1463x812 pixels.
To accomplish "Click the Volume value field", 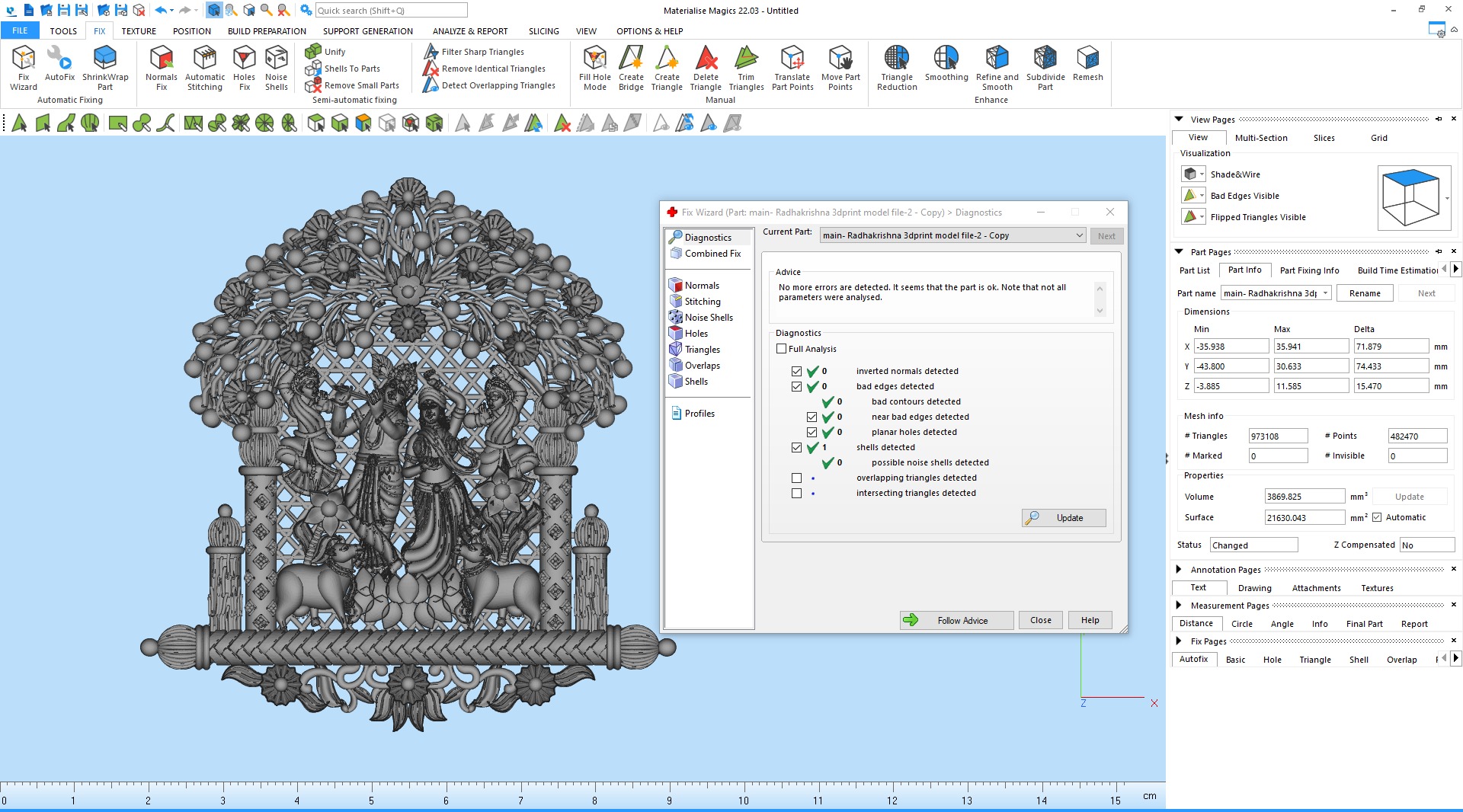I will pyautogui.click(x=1305, y=497).
